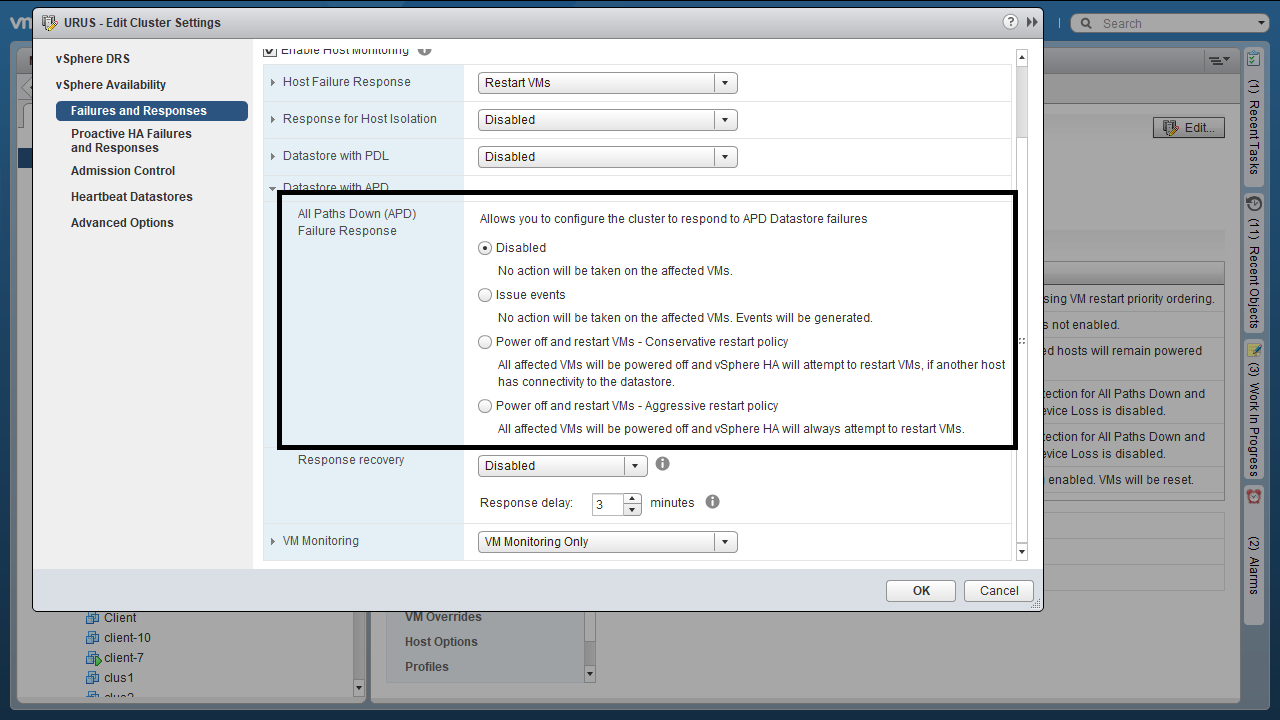The image size is (1280, 720).
Task: Increase the Response delay stepper value
Action: (632, 497)
